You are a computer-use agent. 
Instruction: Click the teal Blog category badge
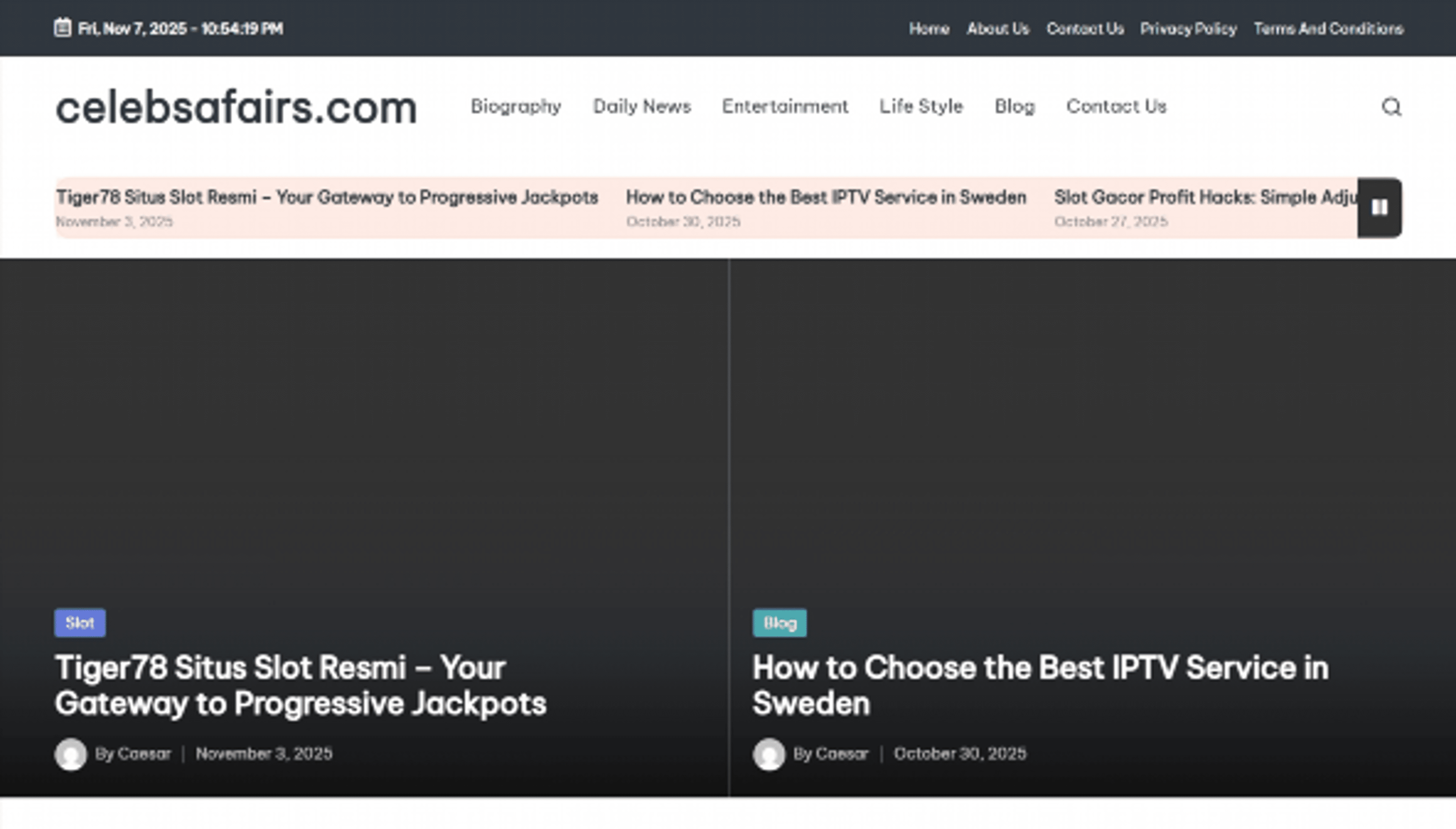tap(779, 622)
